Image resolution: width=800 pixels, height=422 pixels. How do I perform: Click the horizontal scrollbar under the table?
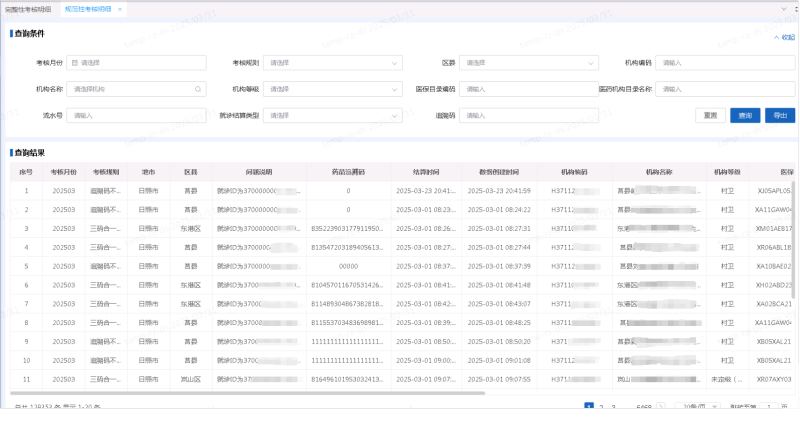coord(300,394)
